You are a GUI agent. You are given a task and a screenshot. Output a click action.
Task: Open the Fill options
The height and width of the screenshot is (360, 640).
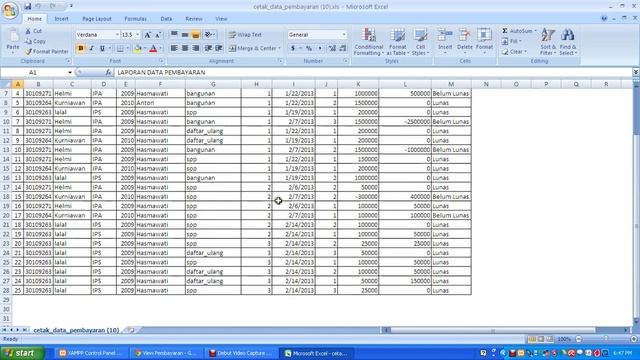click(512, 41)
